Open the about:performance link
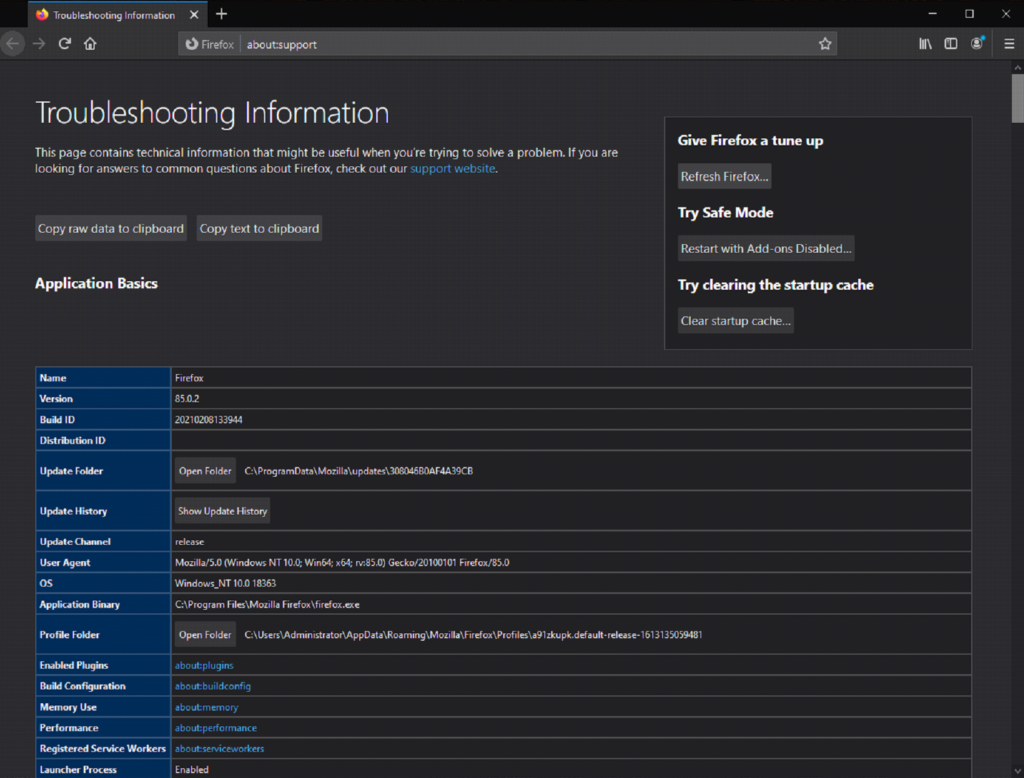Viewport: 1024px width, 778px height. coord(216,728)
